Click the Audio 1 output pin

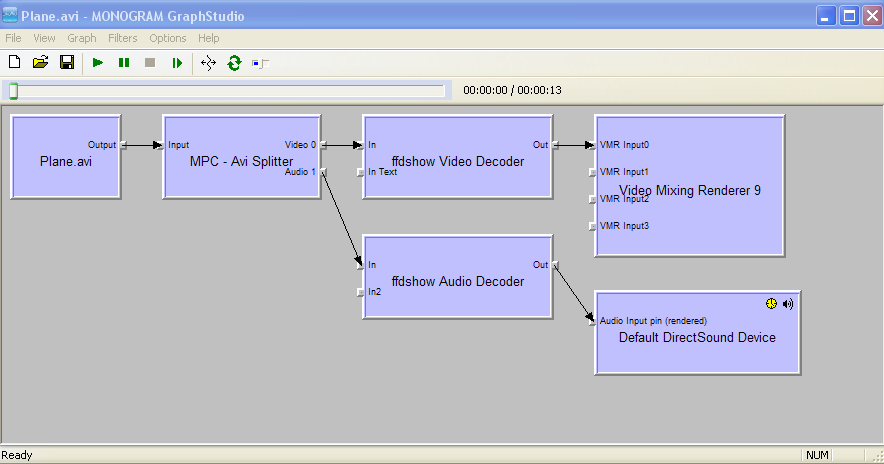(x=324, y=172)
